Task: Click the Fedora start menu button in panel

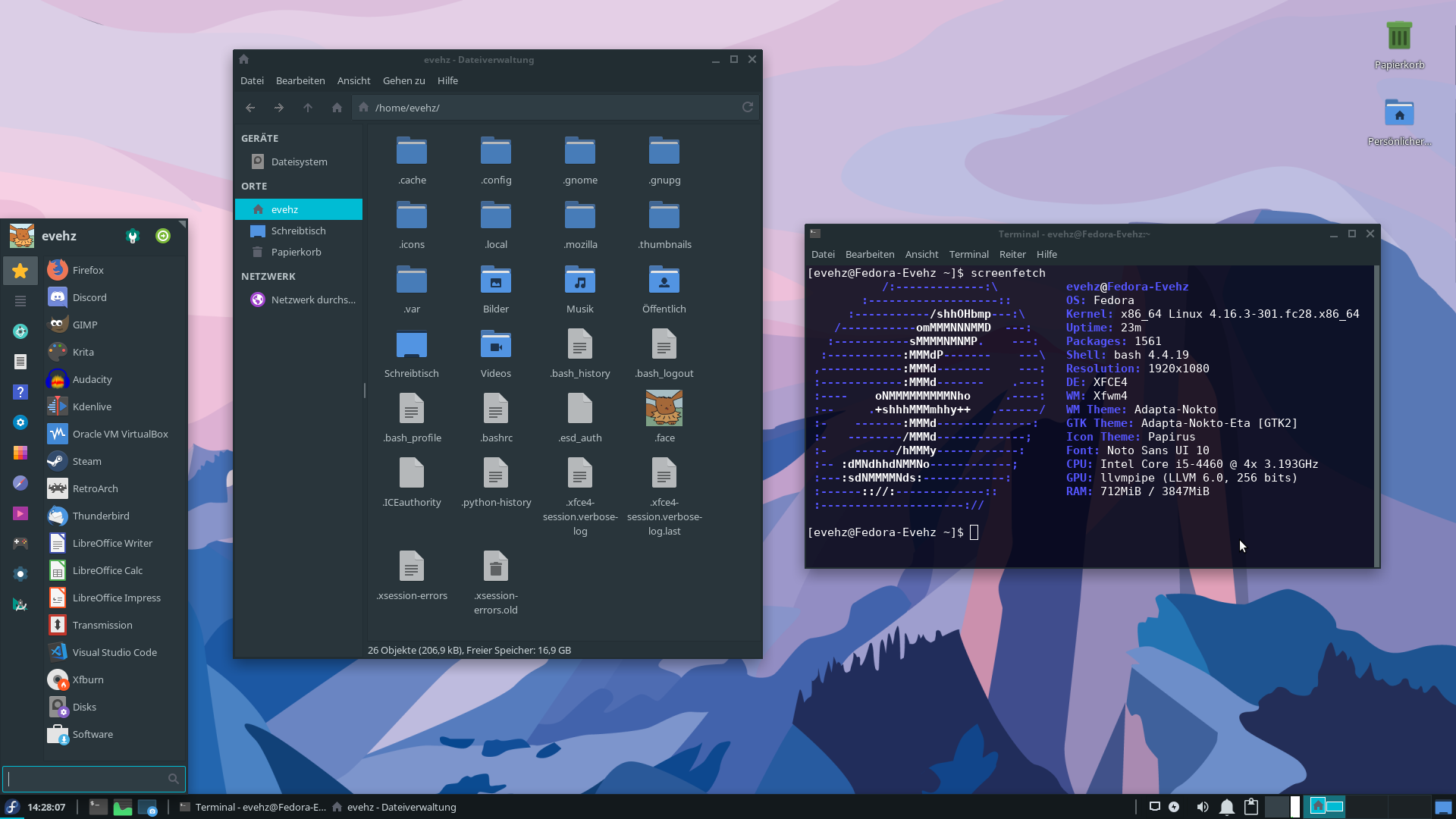Action: coord(12,807)
